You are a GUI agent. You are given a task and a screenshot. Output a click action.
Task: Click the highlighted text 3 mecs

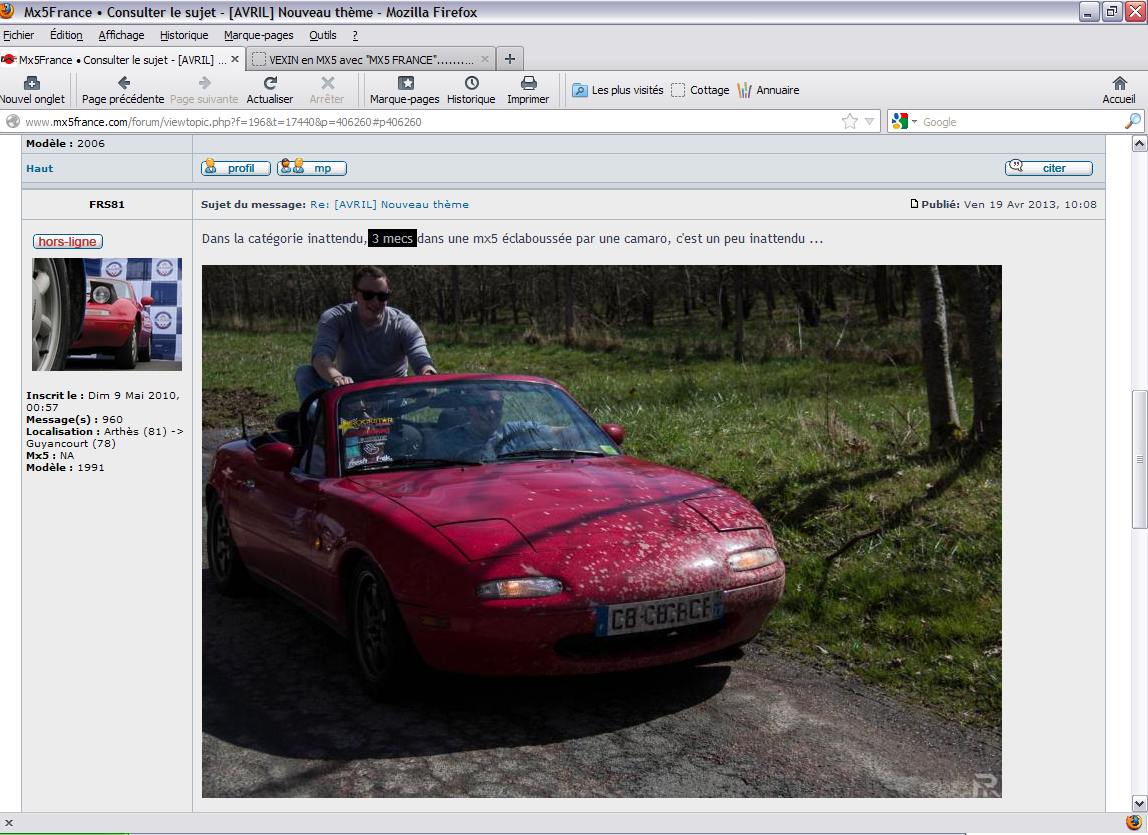[x=392, y=238]
